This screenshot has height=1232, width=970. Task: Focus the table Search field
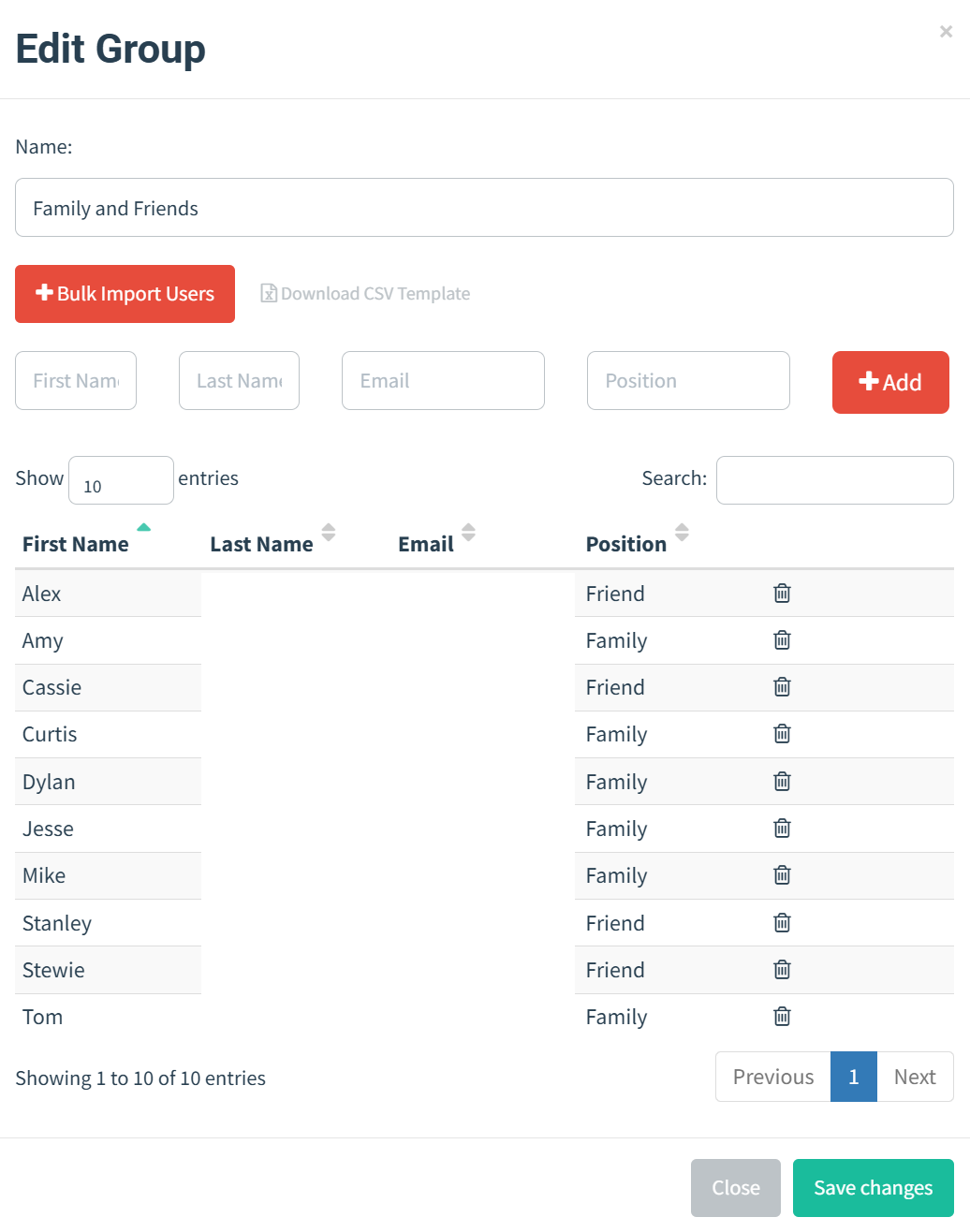[834, 480]
